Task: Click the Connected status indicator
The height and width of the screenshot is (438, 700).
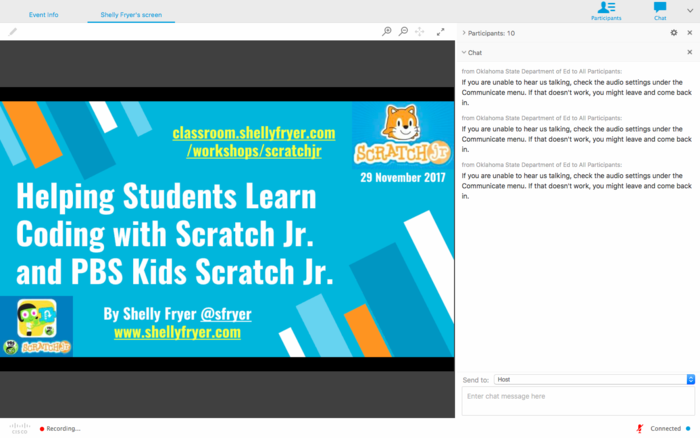Action: coord(669,428)
